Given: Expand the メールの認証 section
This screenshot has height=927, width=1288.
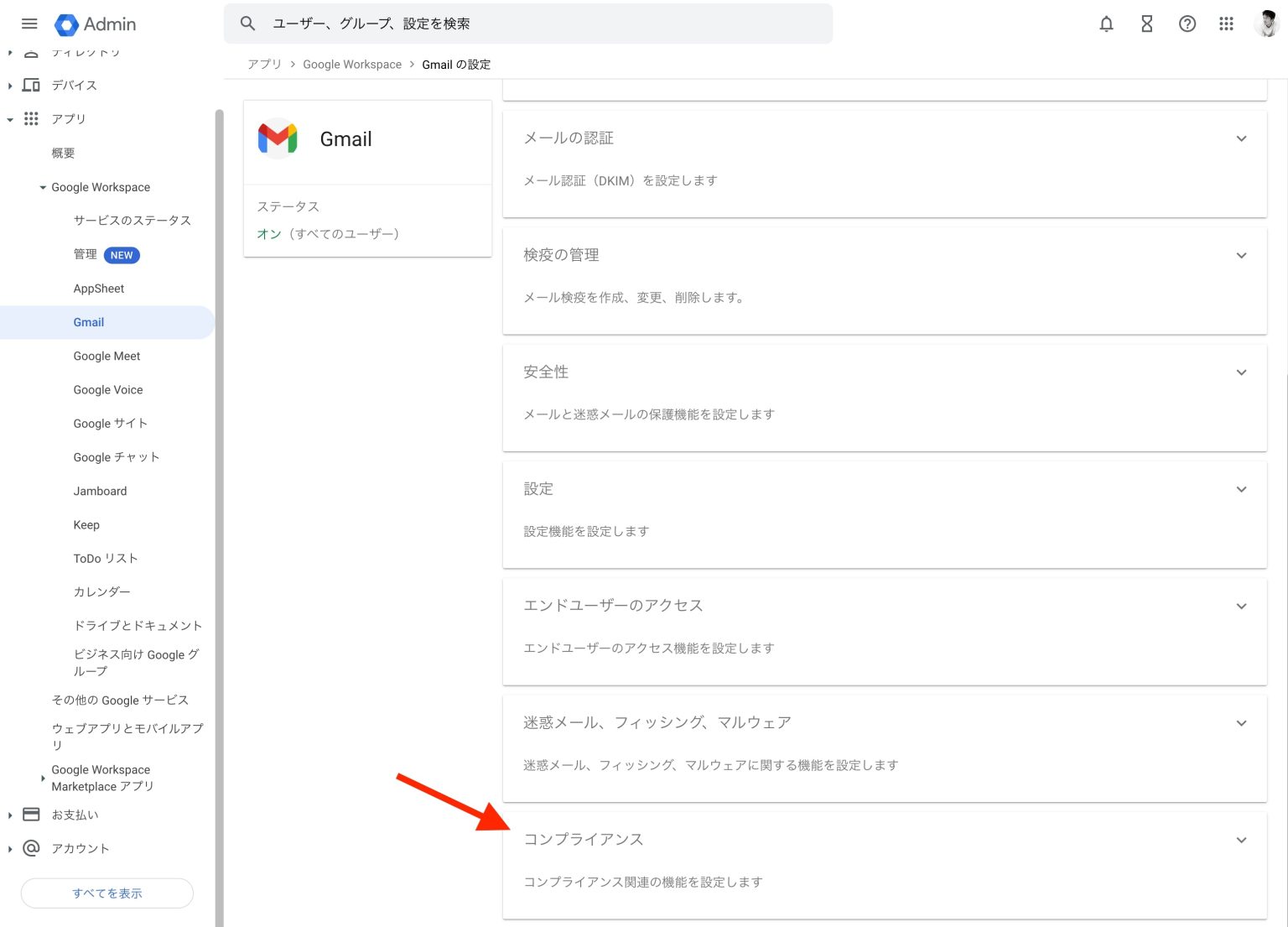Looking at the screenshot, I should coord(1241,138).
